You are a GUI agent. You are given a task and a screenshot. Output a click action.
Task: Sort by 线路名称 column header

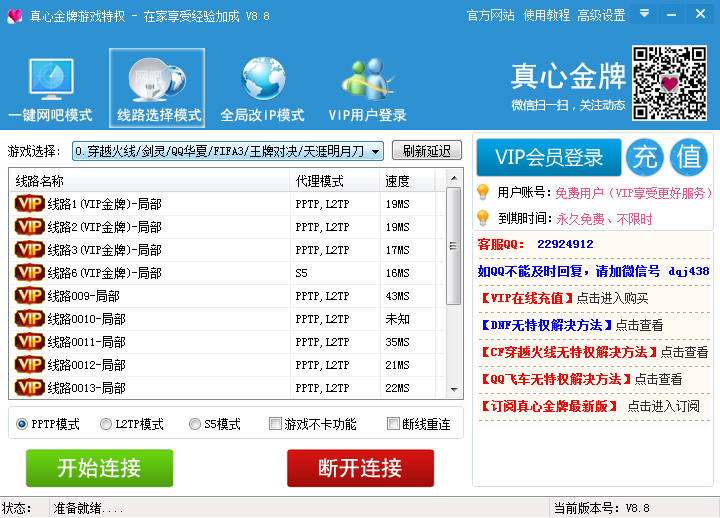(x=150, y=181)
